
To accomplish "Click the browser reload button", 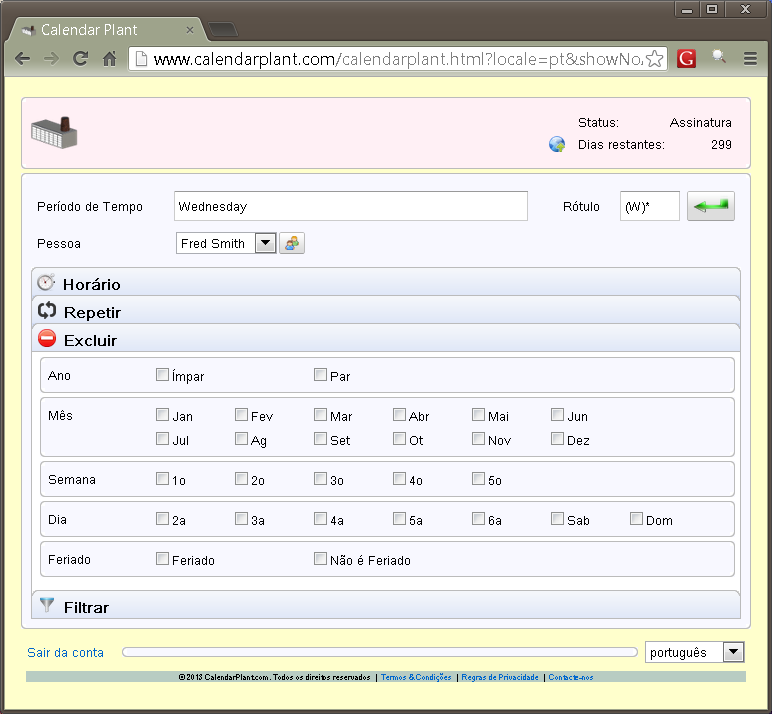I will (x=80, y=59).
